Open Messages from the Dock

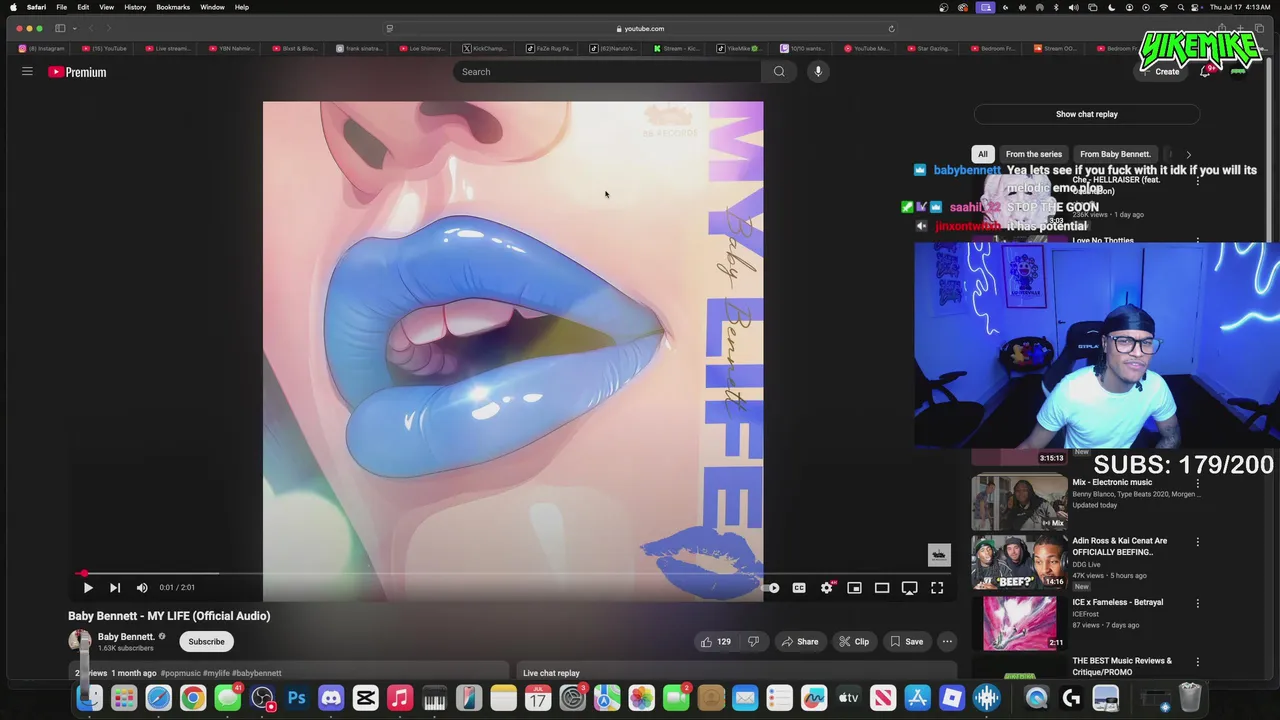(x=227, y=698)
